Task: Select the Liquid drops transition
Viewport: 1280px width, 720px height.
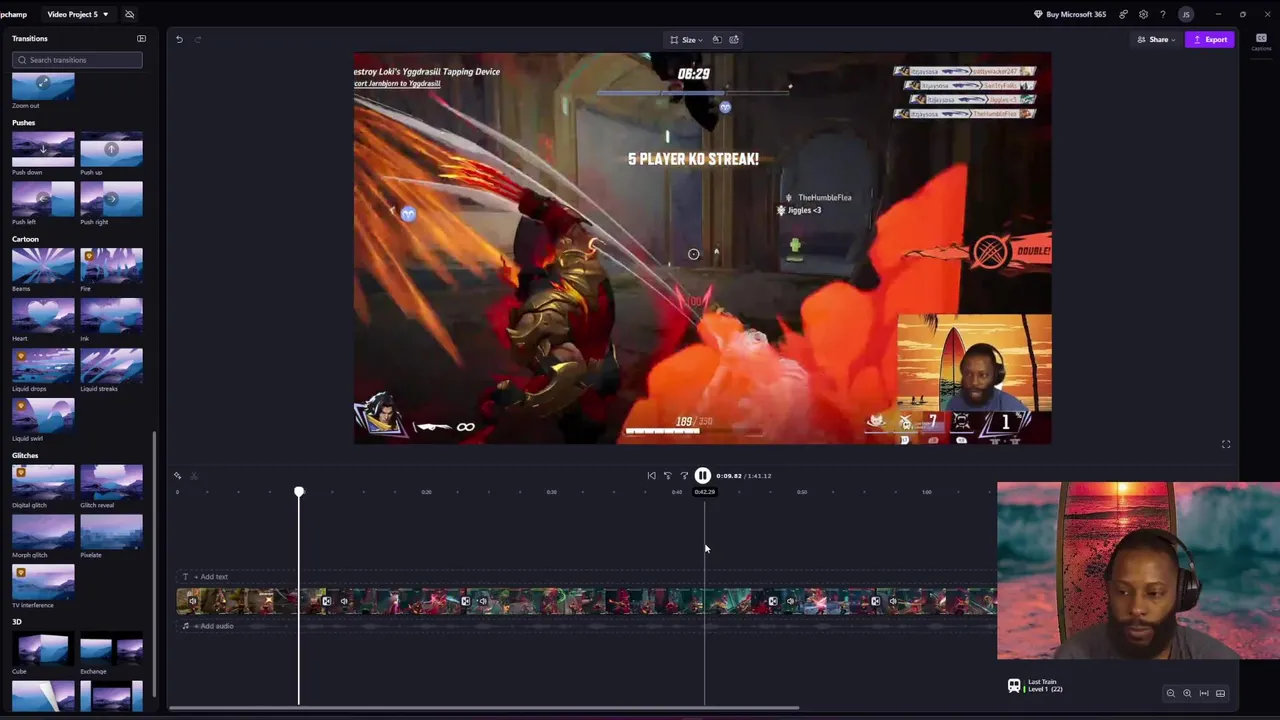Action: click(43, 365)
